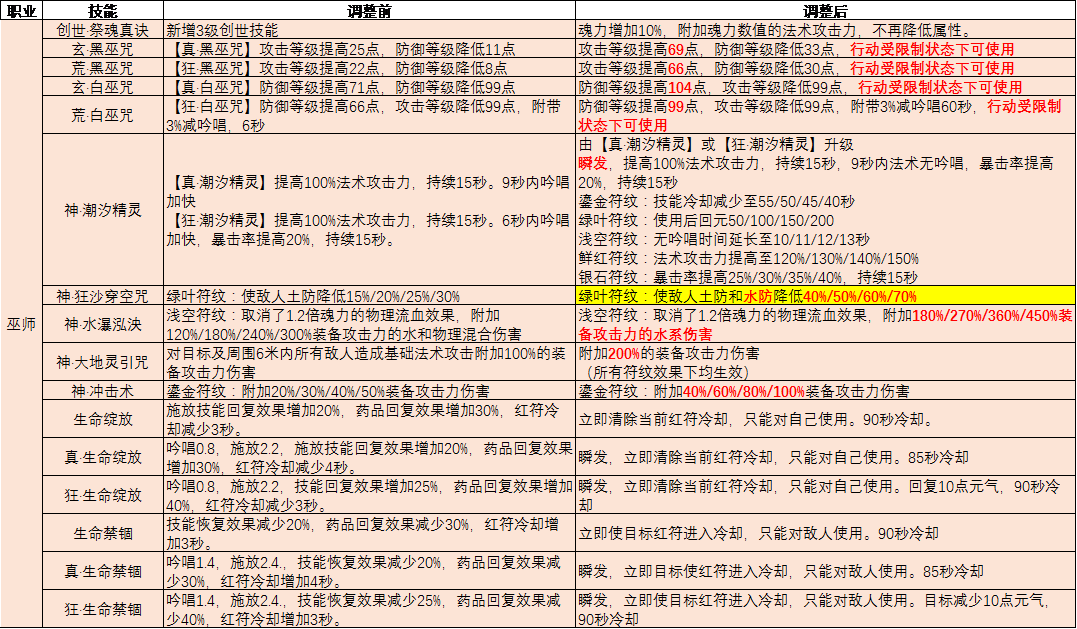1077x629 pixels.
Task: Select the 创世·祭魂真诀 skill cell
Action: pyautogui.click(x=103, y=30)
